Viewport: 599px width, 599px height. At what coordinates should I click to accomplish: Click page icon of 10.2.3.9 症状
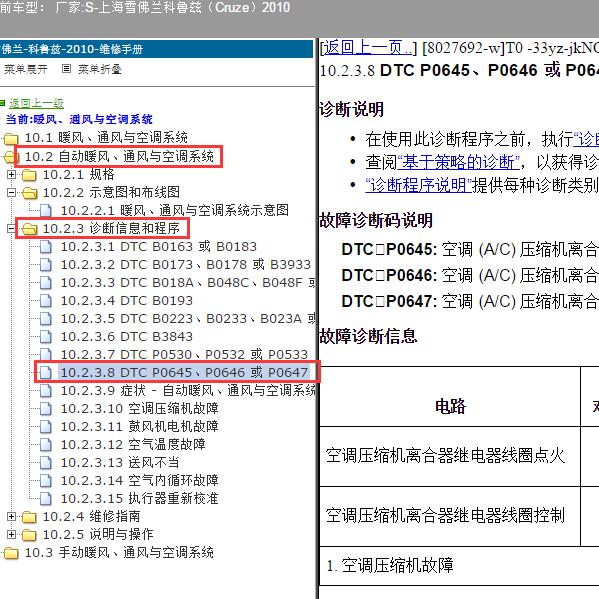[x=46, y=390]
